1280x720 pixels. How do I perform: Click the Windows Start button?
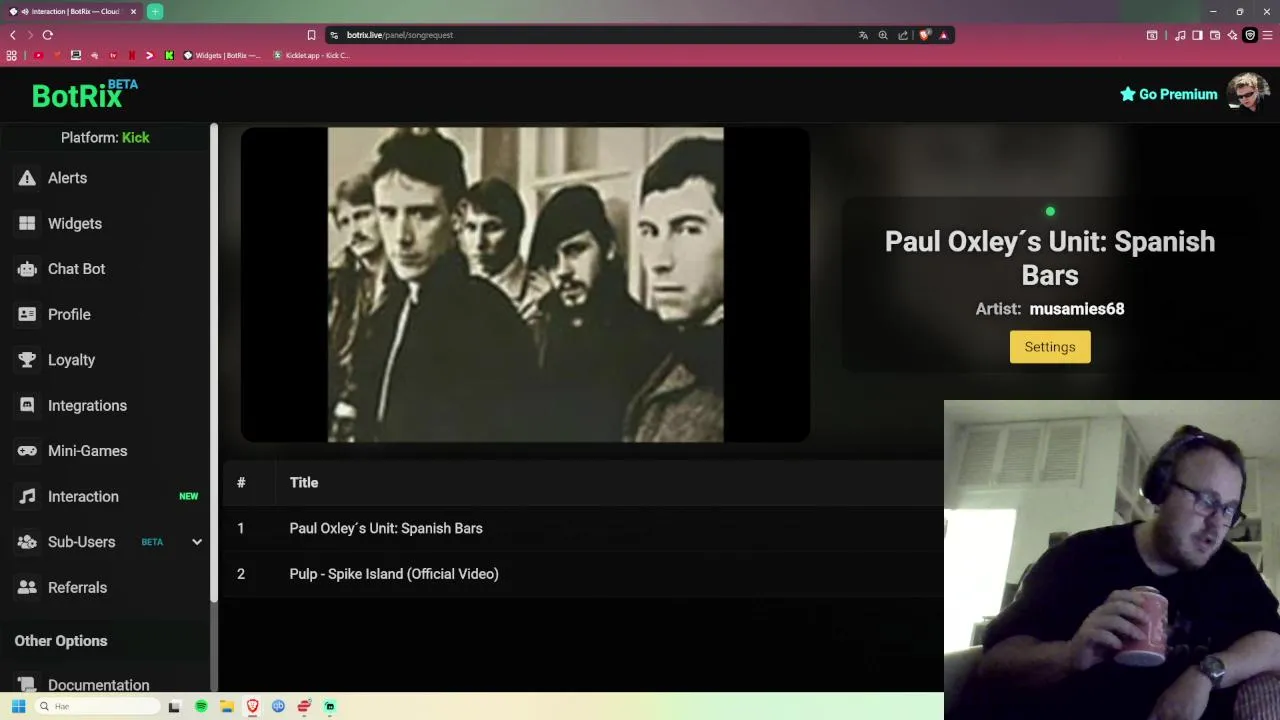click(18, 706)
